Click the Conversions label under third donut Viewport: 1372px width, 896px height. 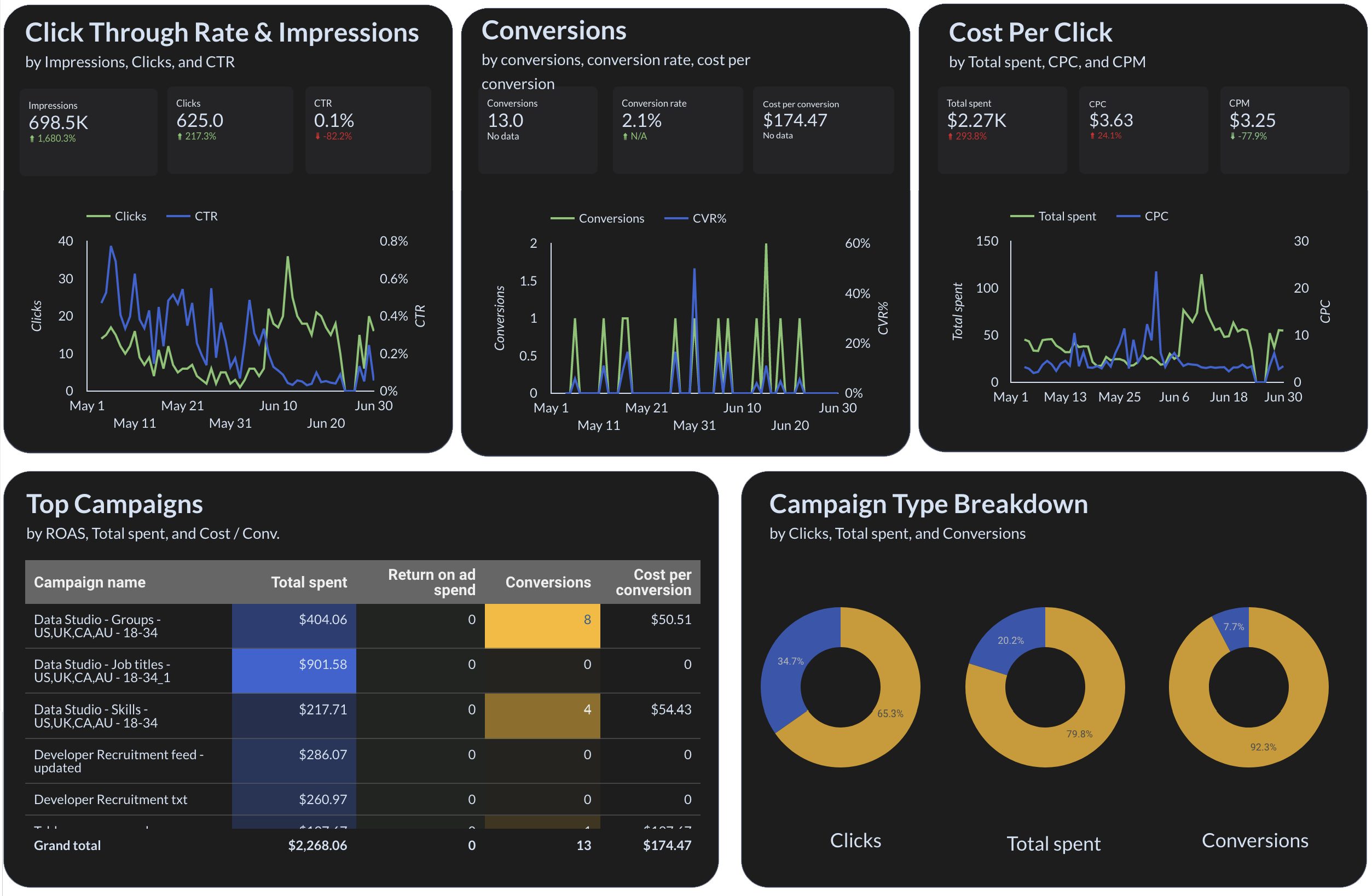(x=1255, y=841)
